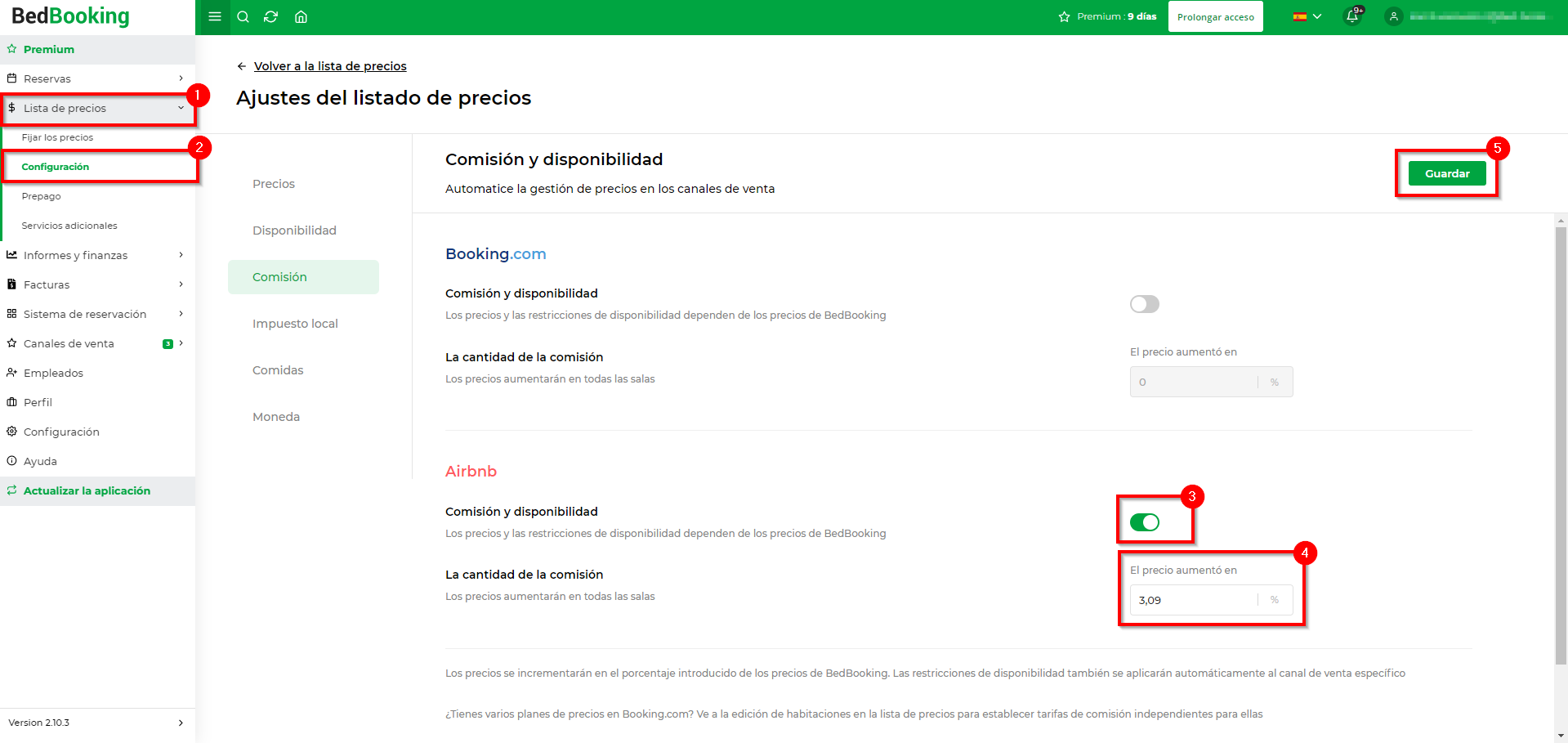This screenshot has width=1568, height=743.
Task: Click the grid icon for Sistema de reservación
Action: pos(11,314)
